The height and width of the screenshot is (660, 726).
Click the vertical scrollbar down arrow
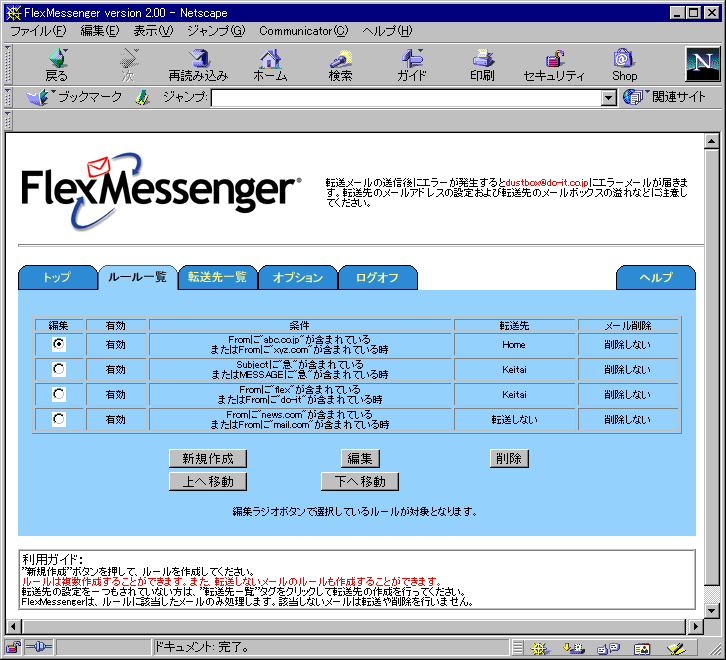pyautogui.click(x=712, y=611)
